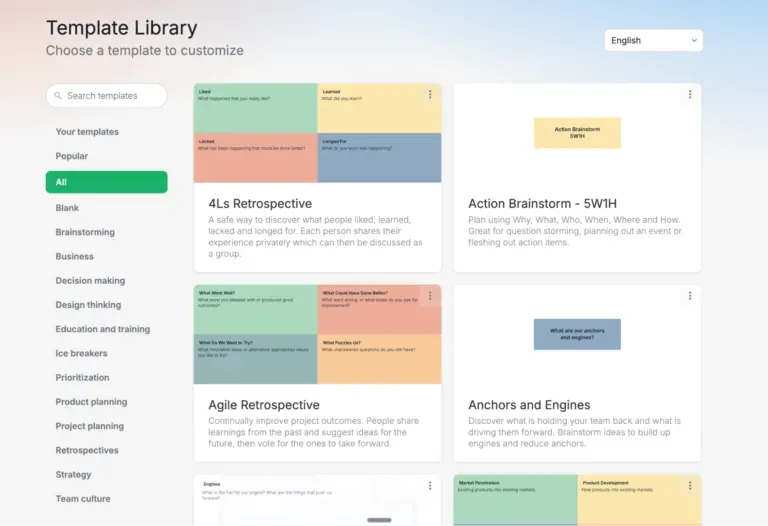768x526 pixels.
Task: Select the Team culture category
Action: point(83,499)
